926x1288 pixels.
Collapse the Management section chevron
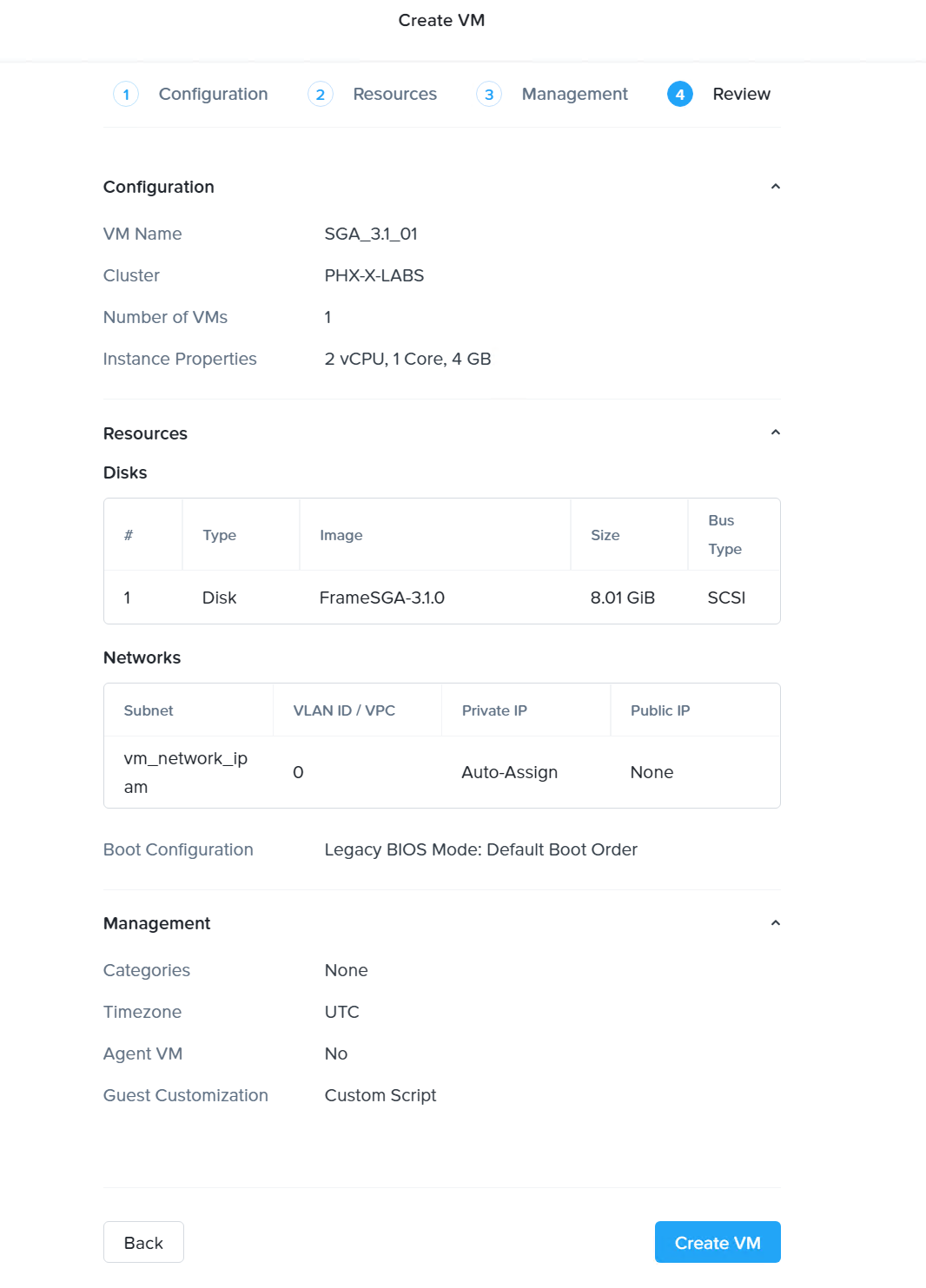pyautogui.click(x=776, y=922)
